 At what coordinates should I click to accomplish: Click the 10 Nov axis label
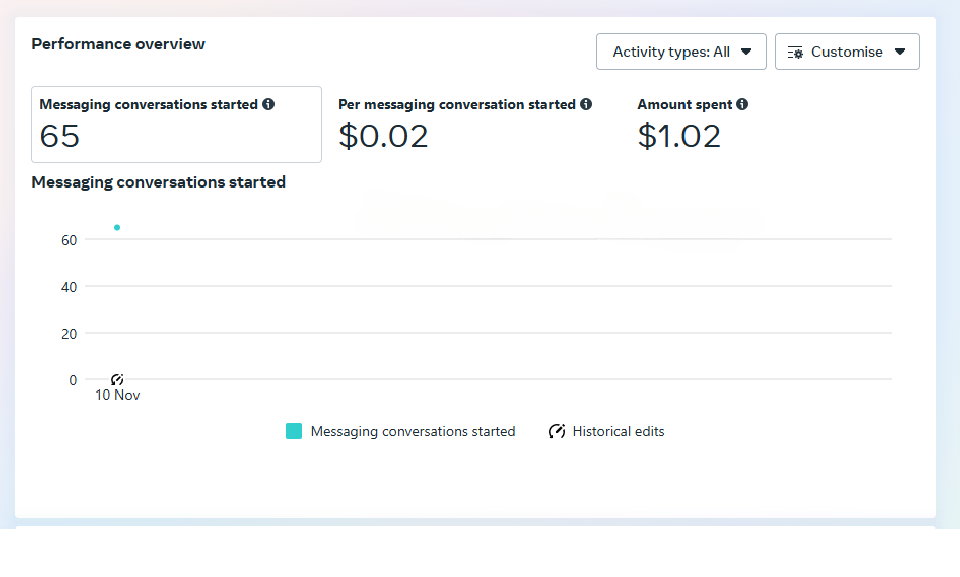(117, 395)
